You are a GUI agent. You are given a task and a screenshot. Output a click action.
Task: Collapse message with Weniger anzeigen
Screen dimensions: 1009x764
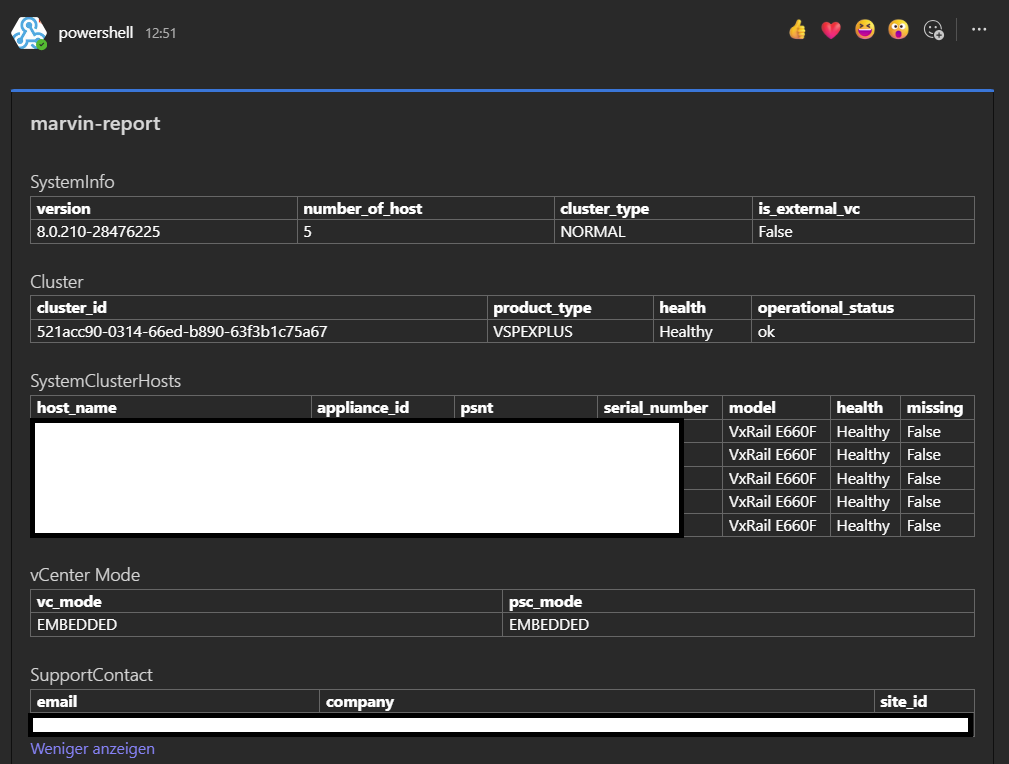pyautogui.click(x=93, y=749)
